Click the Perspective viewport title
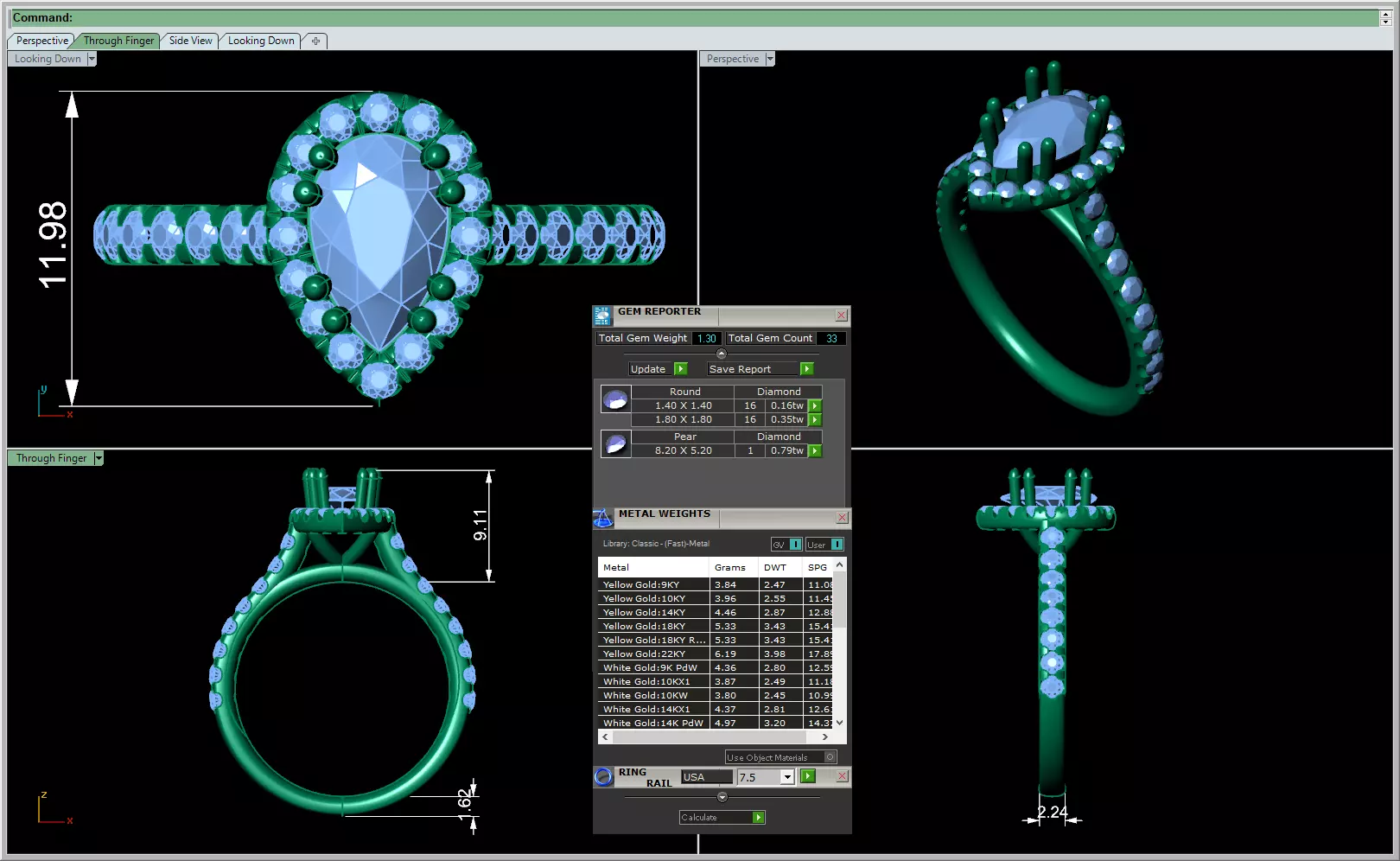The image size is (1400, 861). click(x=733, y=59)
